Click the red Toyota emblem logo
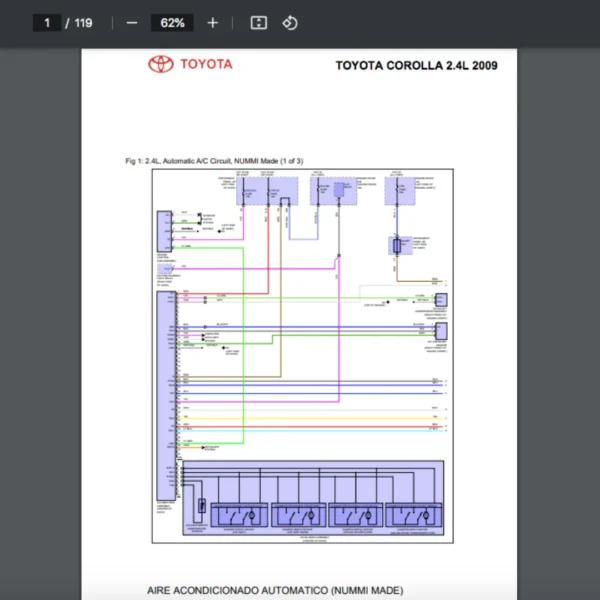Image resolution: width=600 pixels, height=600 pixels. (160, 65)
